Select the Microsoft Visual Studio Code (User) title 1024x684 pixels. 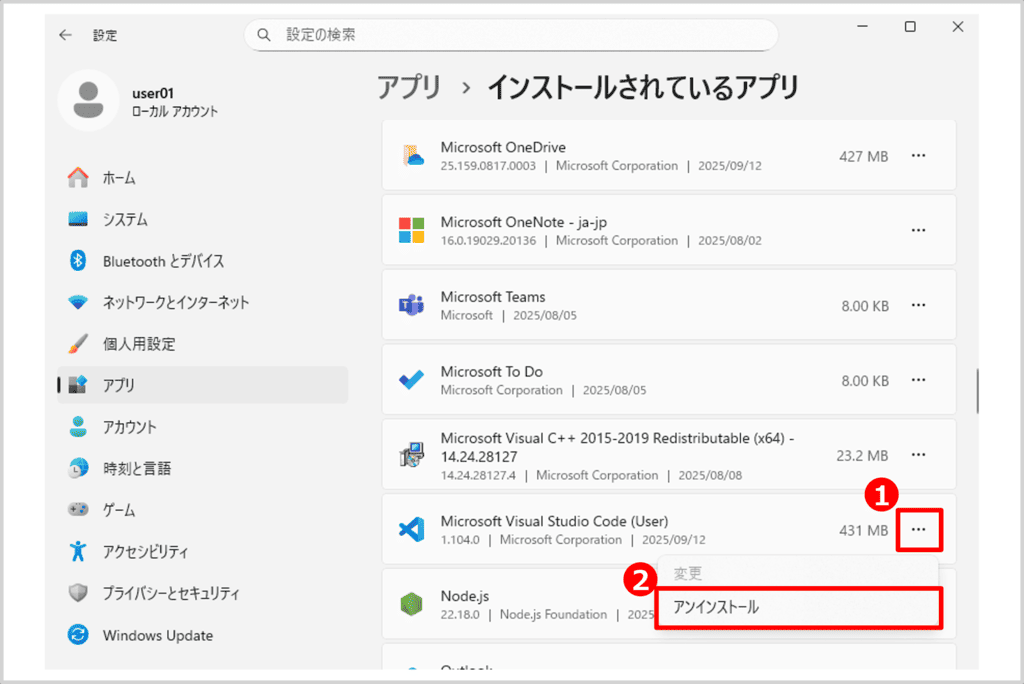tap(554, 521)
